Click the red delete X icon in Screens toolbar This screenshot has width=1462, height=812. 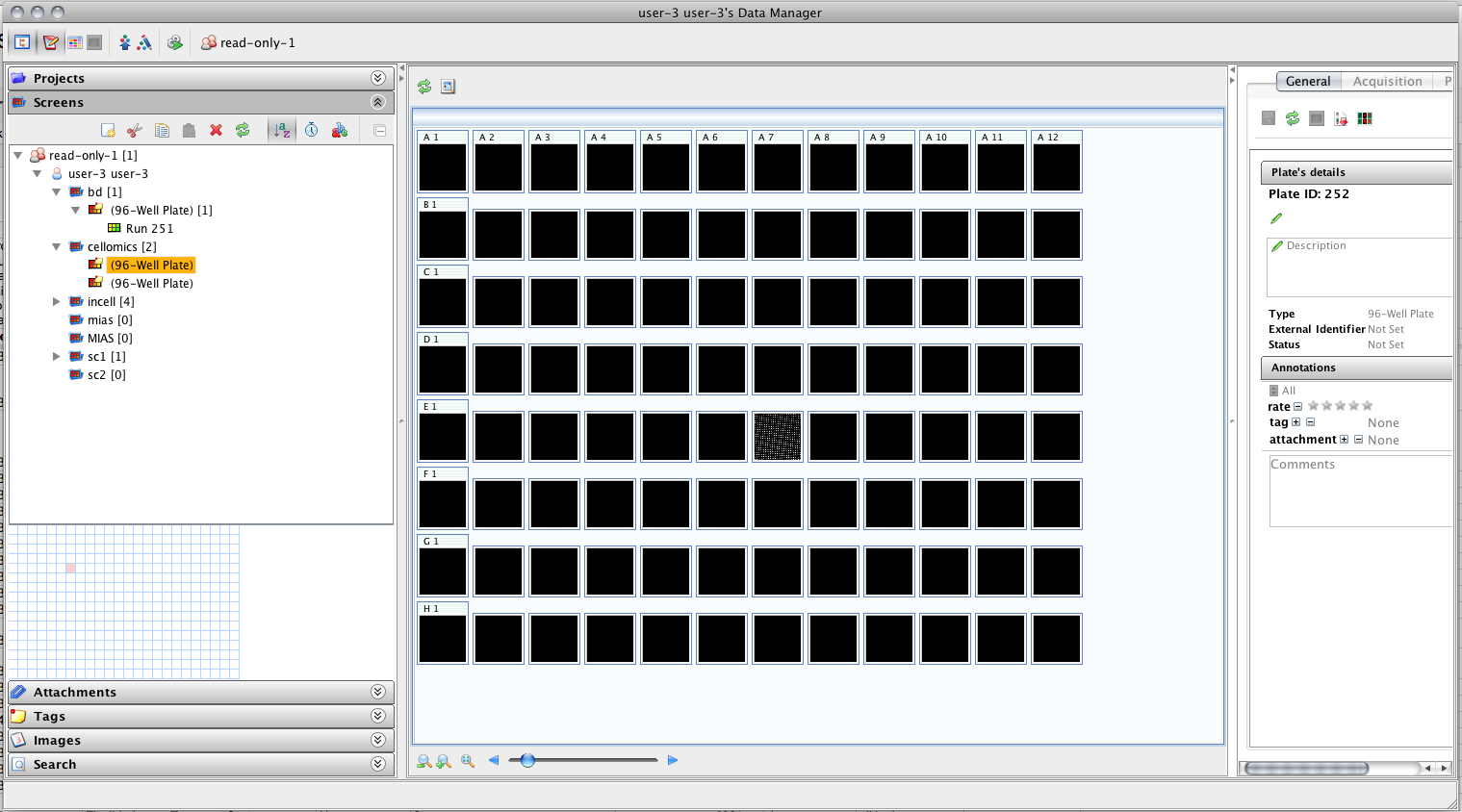point(216,130)
